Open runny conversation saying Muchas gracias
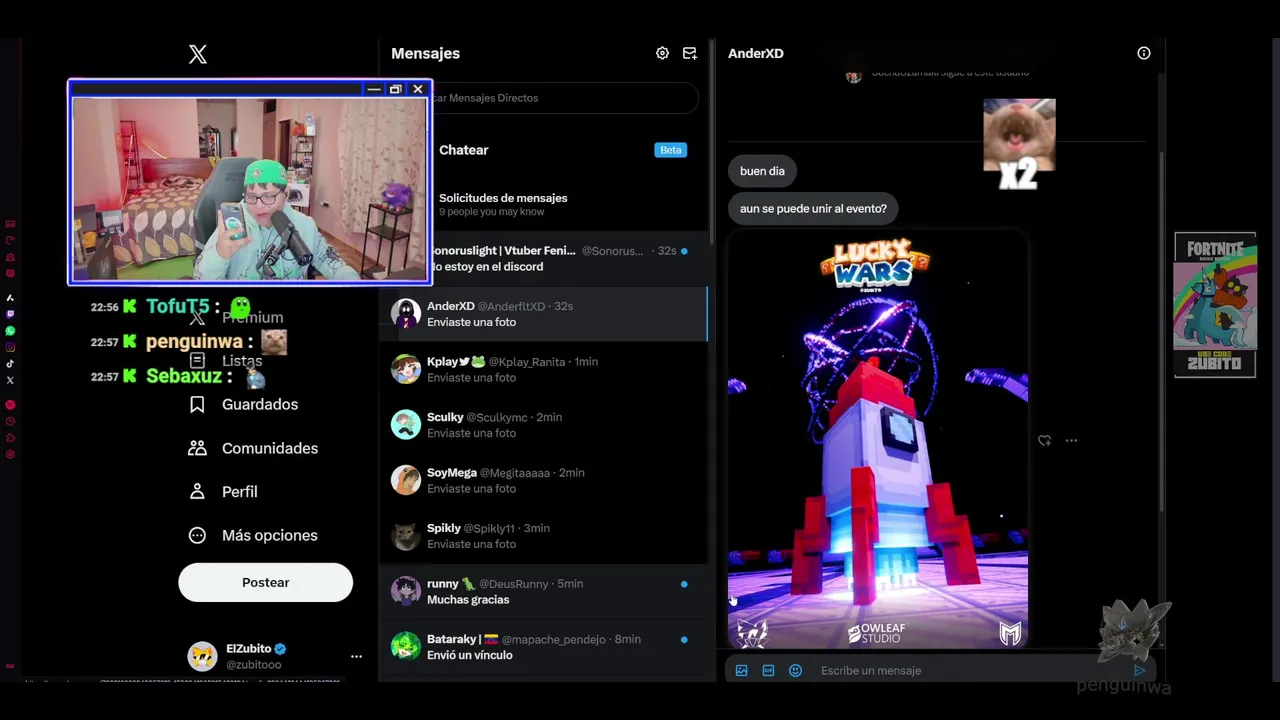Viewport: 1280px width, 720px height. pos(543,591)
